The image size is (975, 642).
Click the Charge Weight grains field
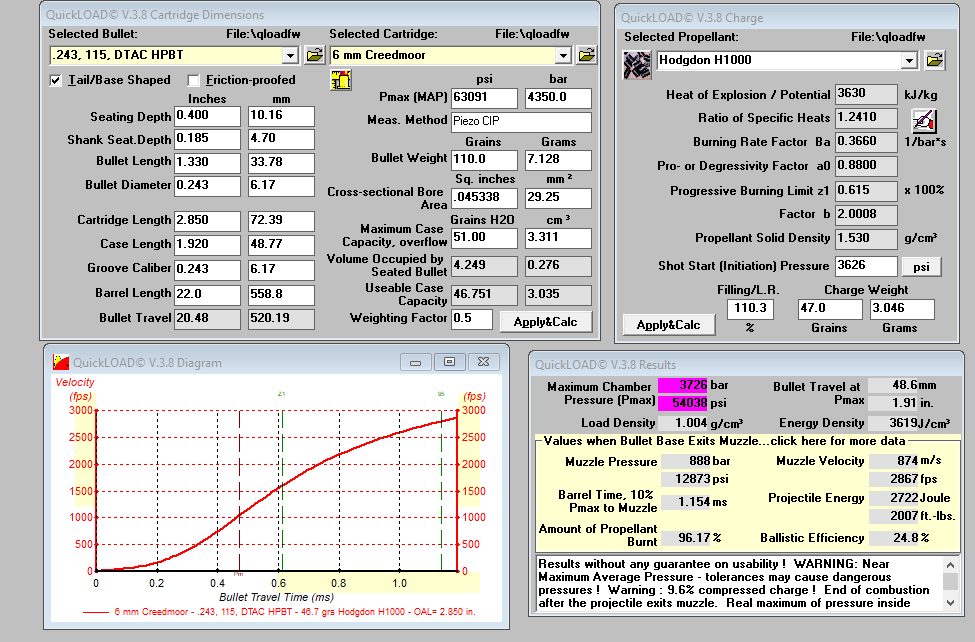tap(828, 309)
